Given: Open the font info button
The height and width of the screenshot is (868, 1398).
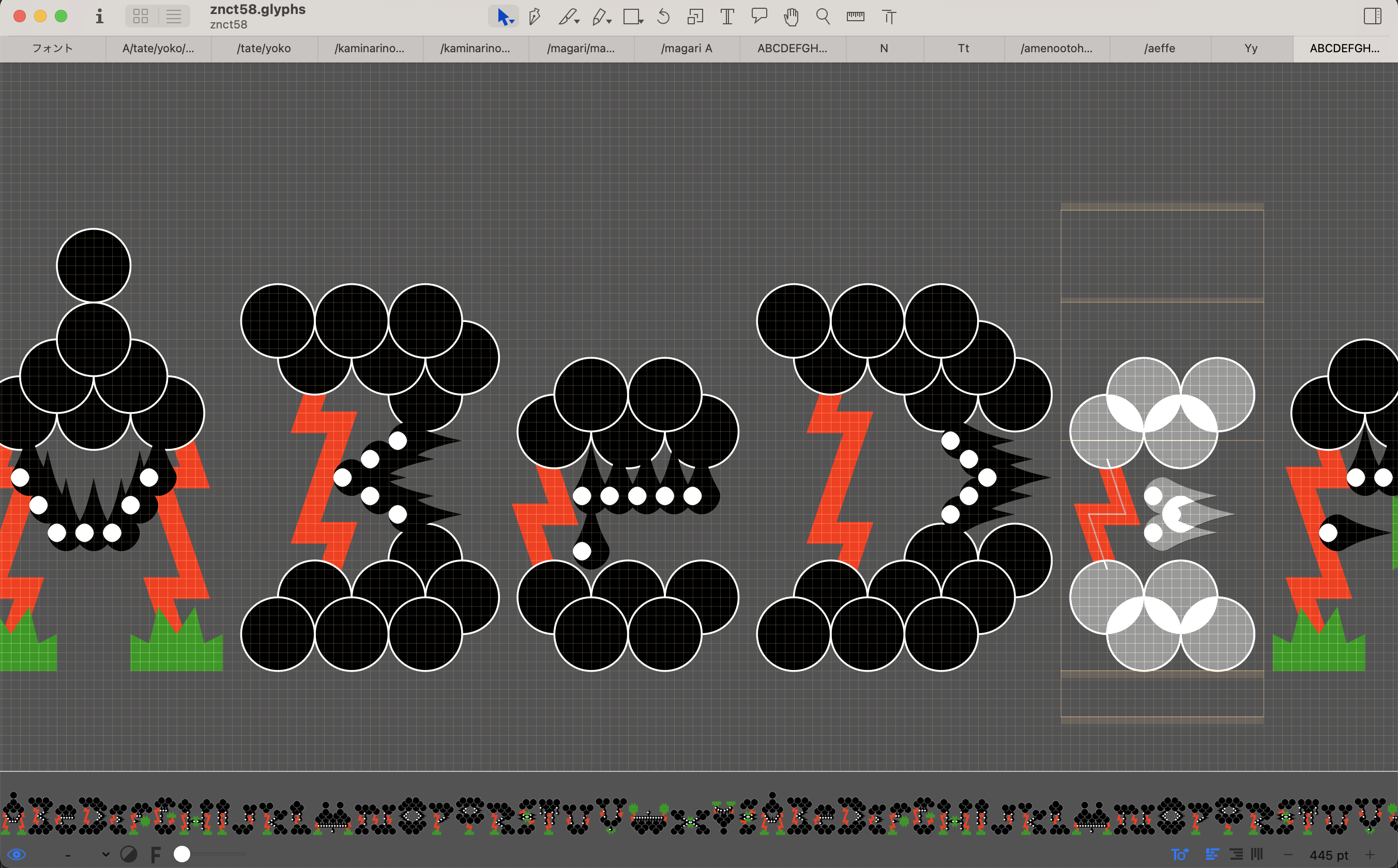Looking at the screenshot, I should coord(99,16).
